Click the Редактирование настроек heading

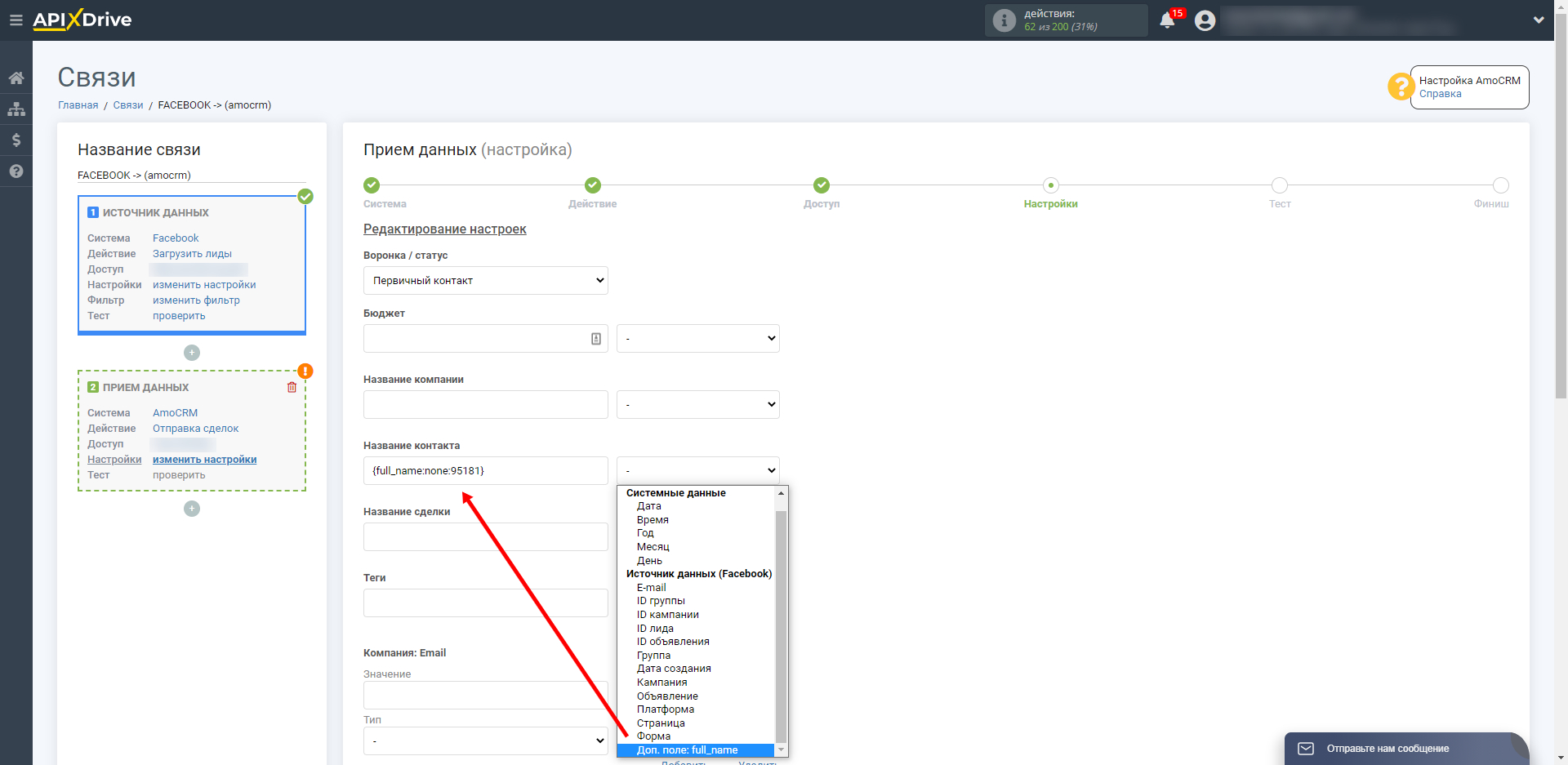click(444, 229)
